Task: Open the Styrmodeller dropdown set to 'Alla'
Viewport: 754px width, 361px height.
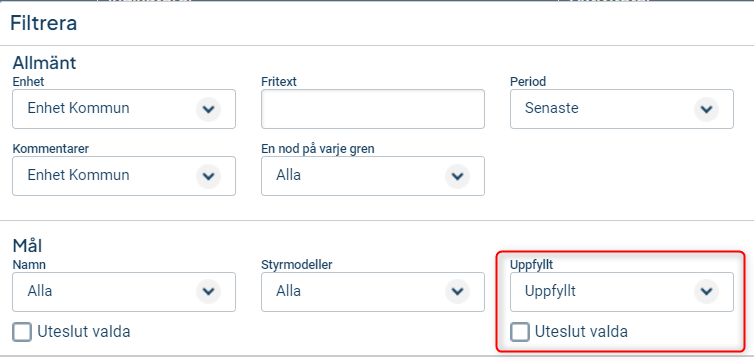Action: point(373,292)
